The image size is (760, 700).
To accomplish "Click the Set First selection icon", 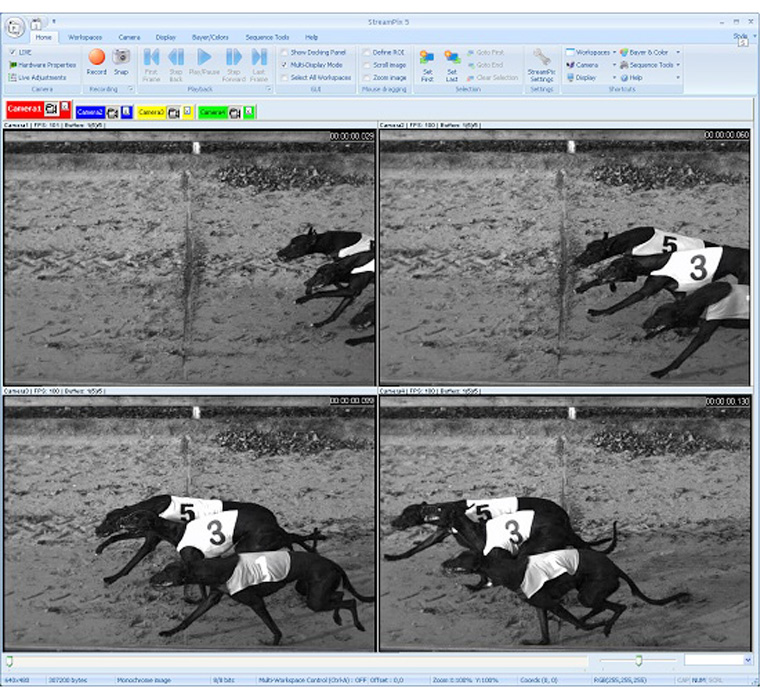I will click(427, 60).
